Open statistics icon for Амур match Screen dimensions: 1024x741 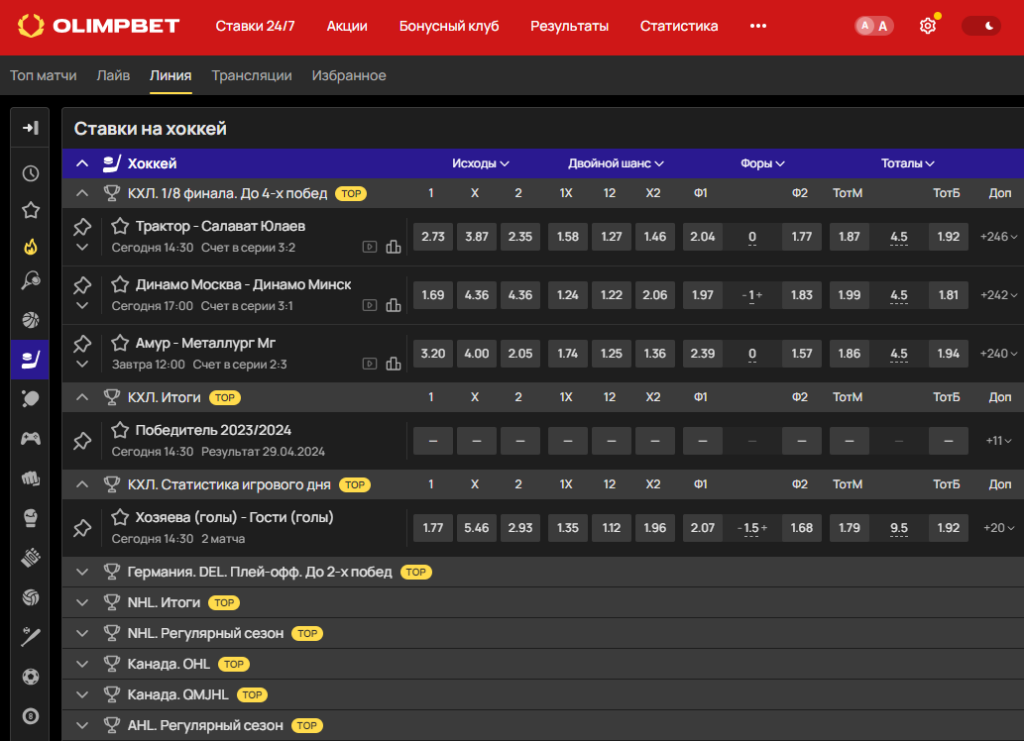point(393,364)
